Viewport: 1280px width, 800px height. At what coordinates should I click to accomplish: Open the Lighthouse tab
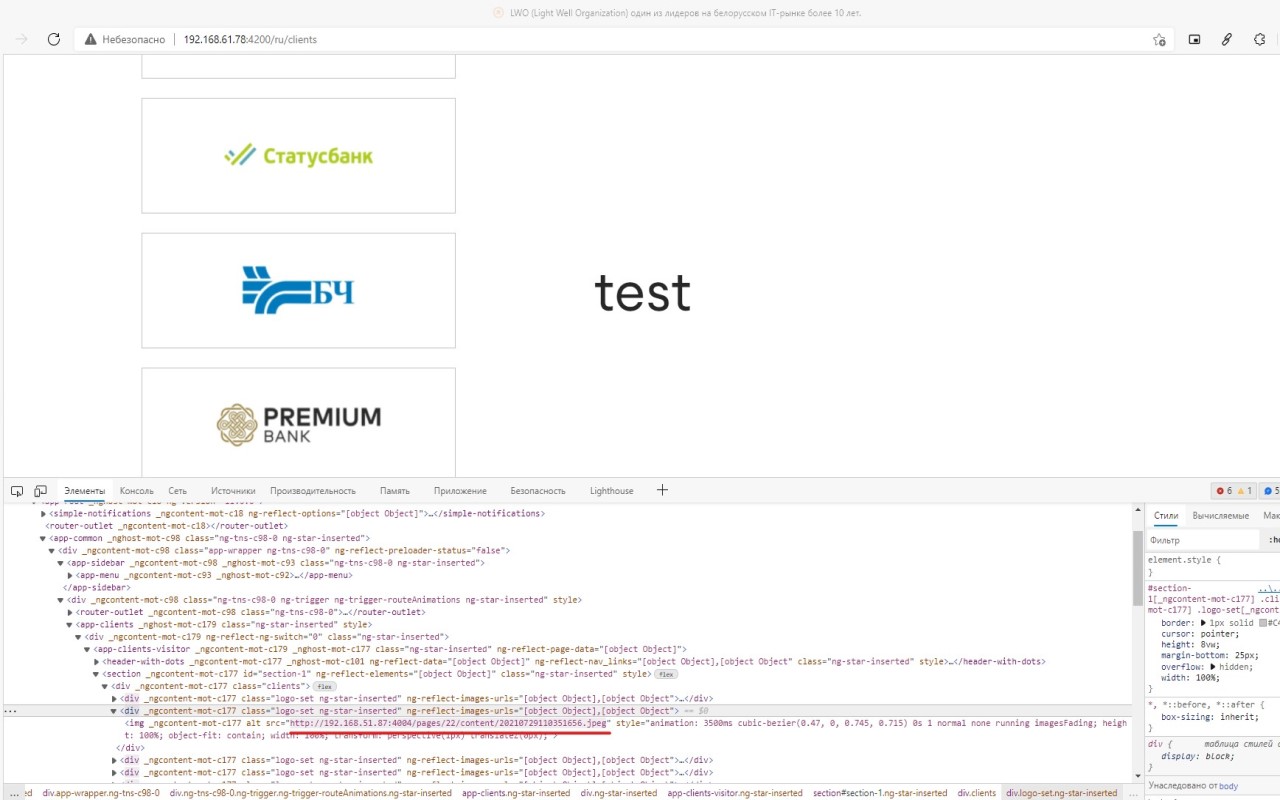coord(612,491)
